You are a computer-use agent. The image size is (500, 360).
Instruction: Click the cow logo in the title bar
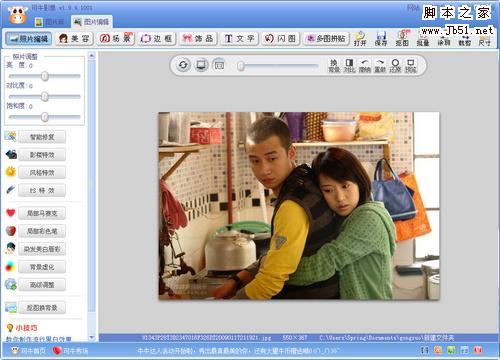18,15
